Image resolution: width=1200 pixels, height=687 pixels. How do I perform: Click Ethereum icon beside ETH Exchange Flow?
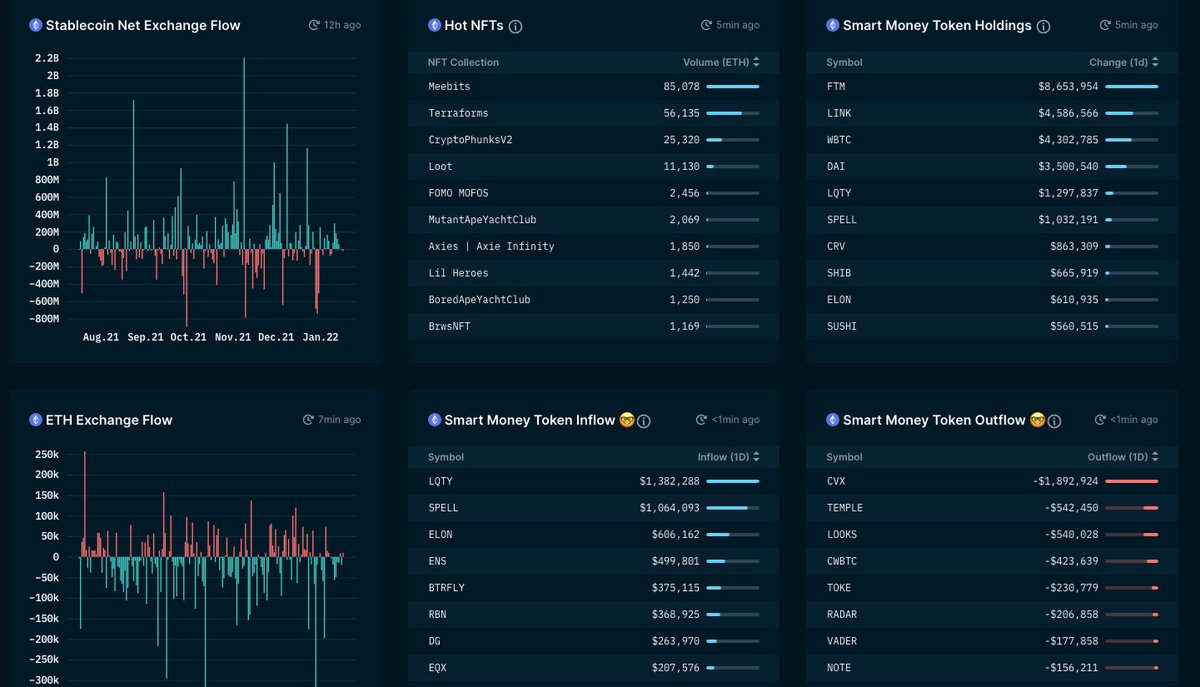coord(35,420)
